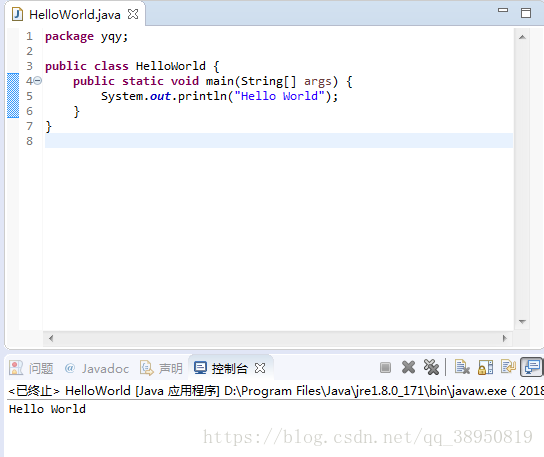Image resolution: width=544 pixels, height=457 pixels.
Task: Collapse the main method fold marker
Action: pyautogui.click(x=38, y=81)
